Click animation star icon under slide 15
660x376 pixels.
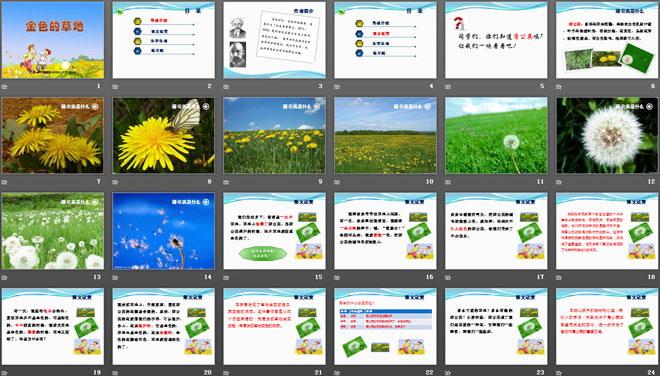(x=226, y=277)
